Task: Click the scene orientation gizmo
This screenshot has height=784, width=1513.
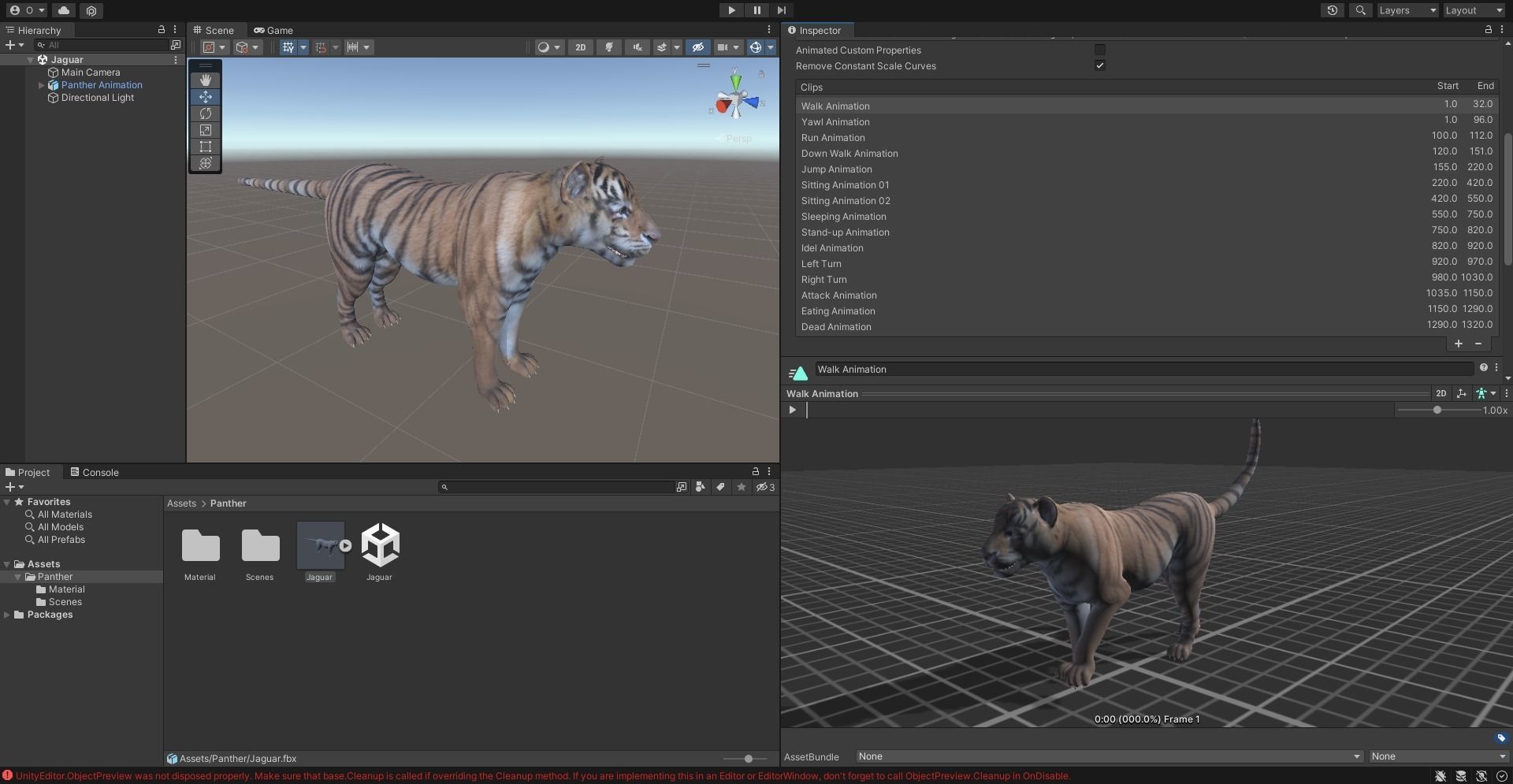Action: click(736, 99)
